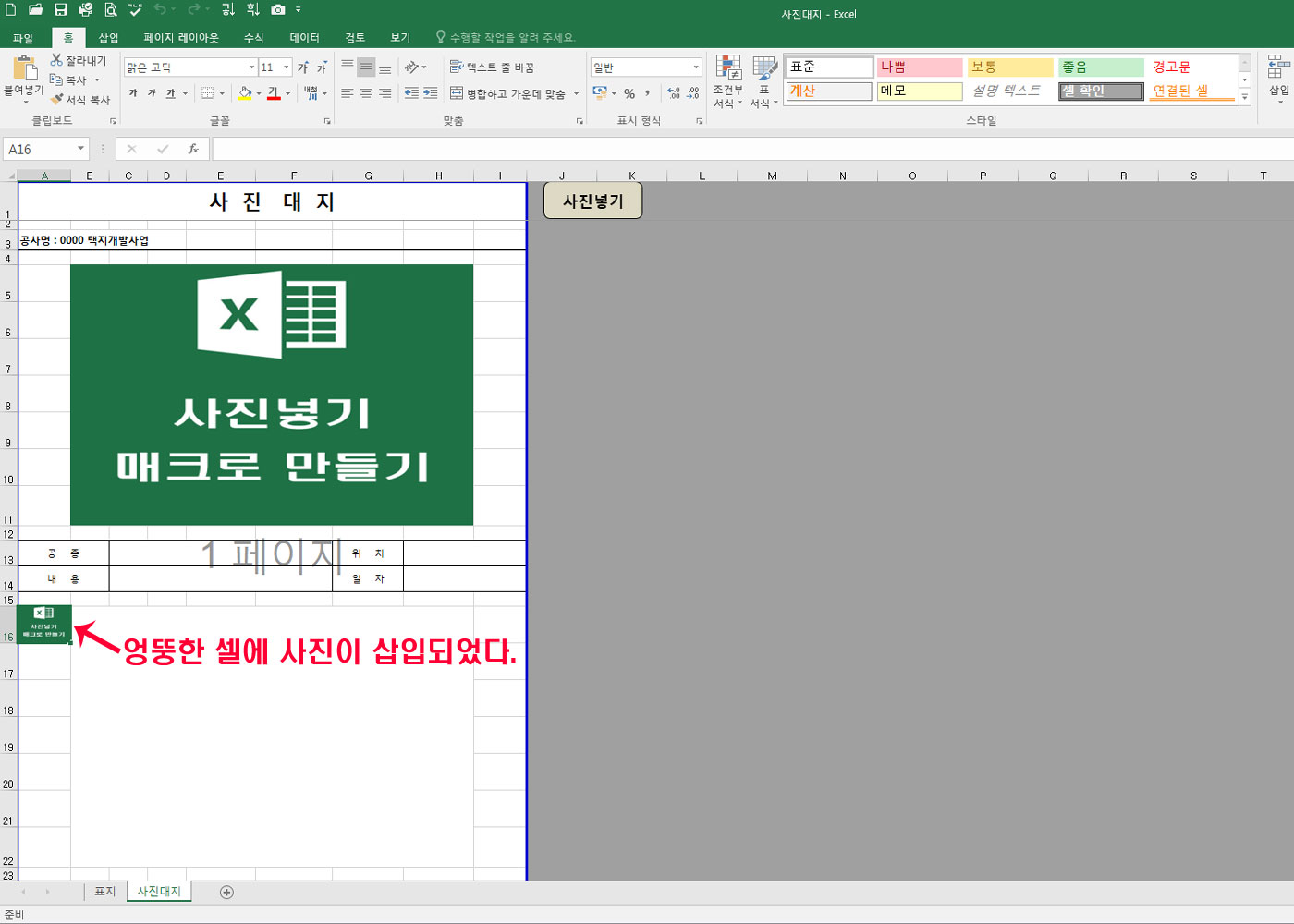Open Conditional Formatting (조건부 서식) menu
Image resolution: width=1294 pixels, height=924 pixels.
(x=728, y=81)
